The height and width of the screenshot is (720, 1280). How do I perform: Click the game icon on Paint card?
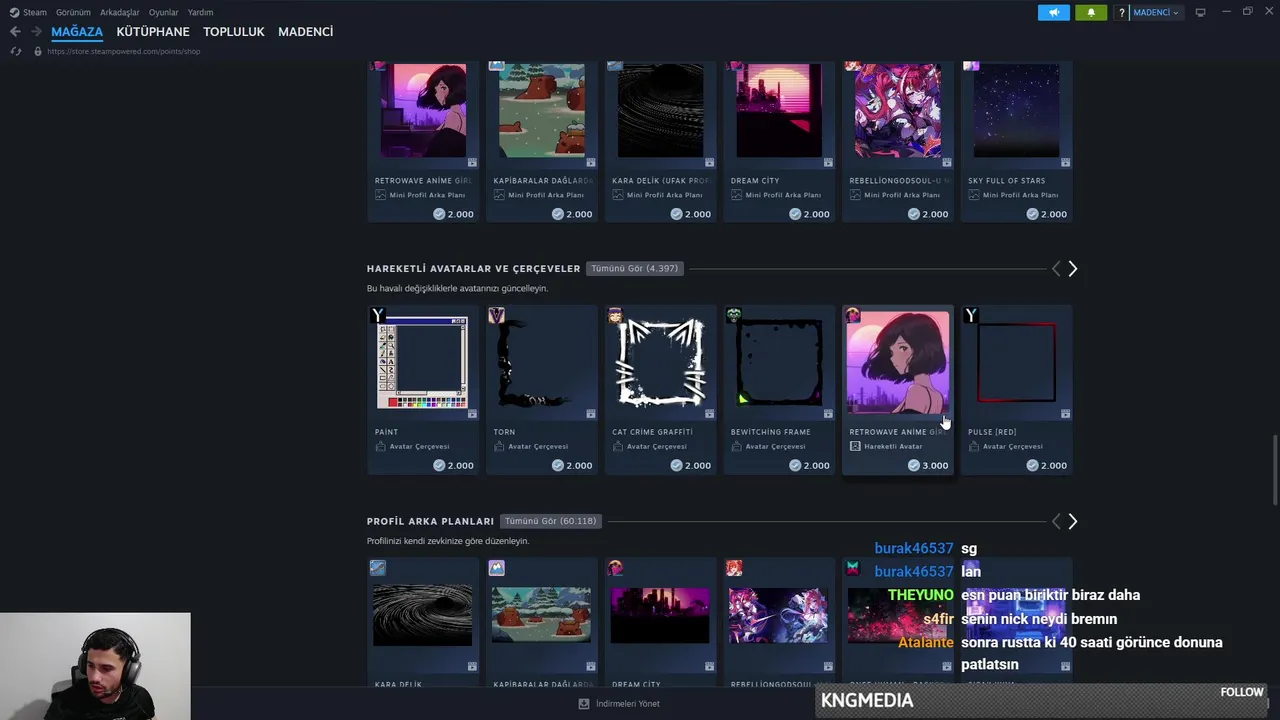378,316
